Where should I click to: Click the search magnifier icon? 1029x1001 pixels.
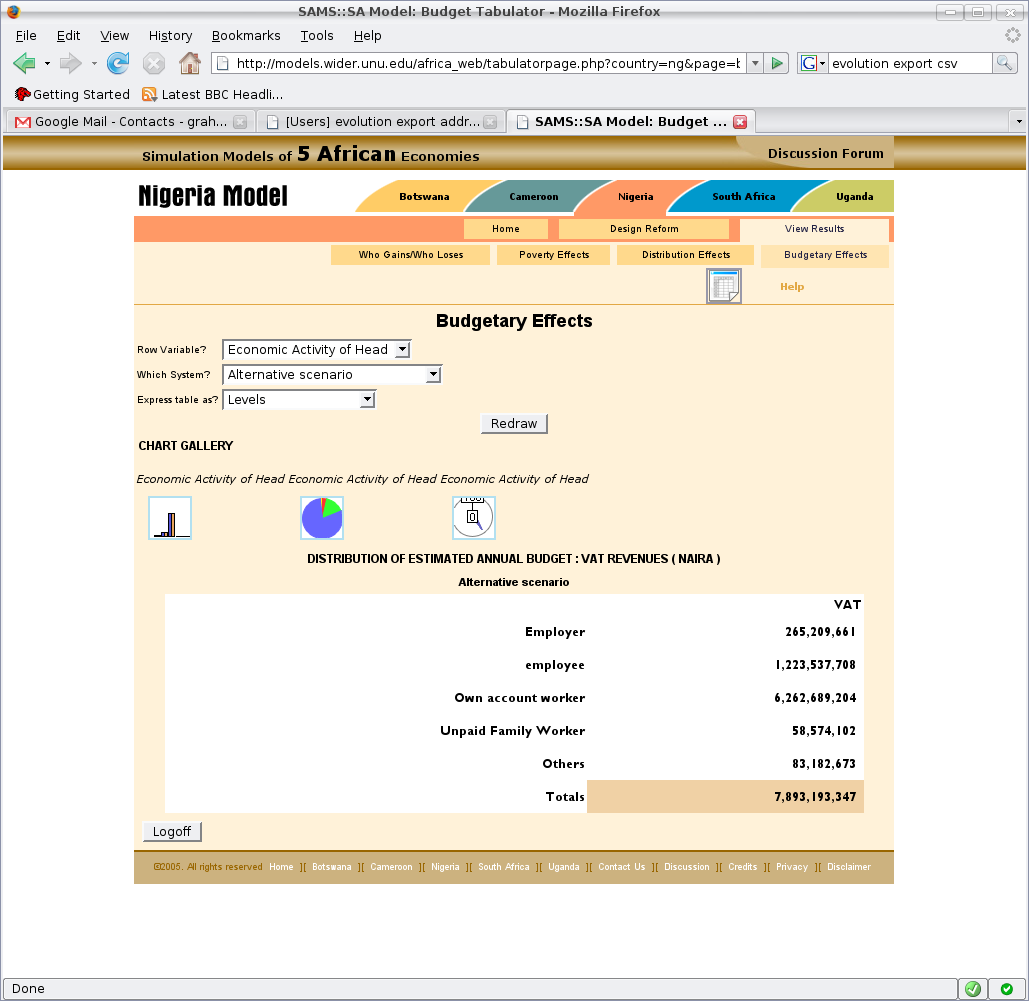1004,63
